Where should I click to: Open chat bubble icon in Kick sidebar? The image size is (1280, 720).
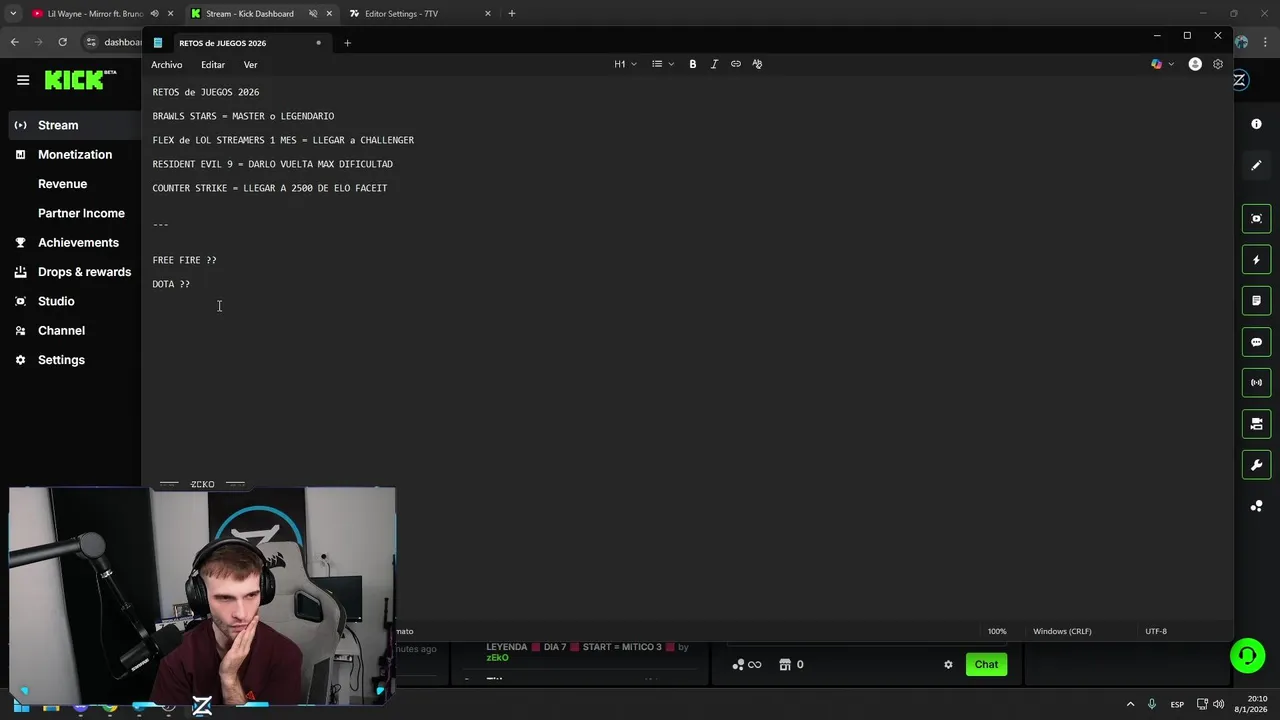tap(1256, 342)
